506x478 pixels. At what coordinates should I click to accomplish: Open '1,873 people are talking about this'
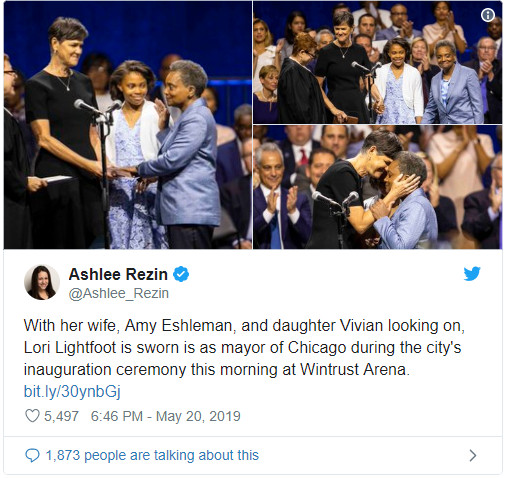(152, 455)
